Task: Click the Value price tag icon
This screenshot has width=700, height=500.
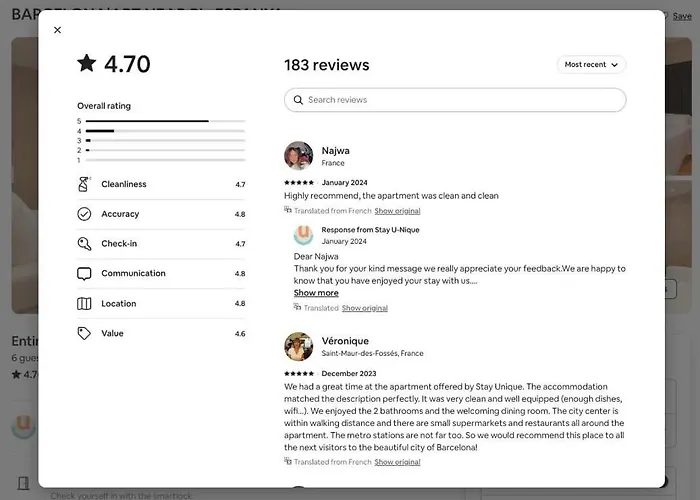Action: tap(84, 333)
